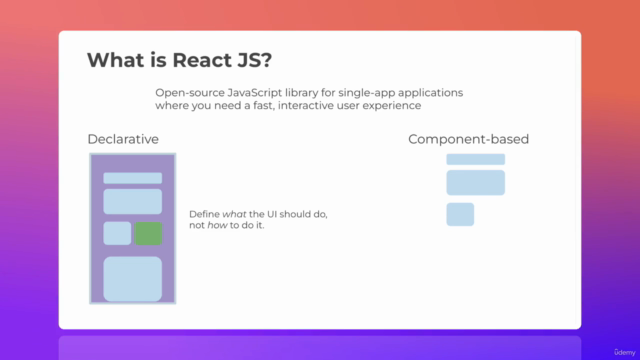
Task: Click the green block in the Declarative mockup
Action: coord(148,233)
